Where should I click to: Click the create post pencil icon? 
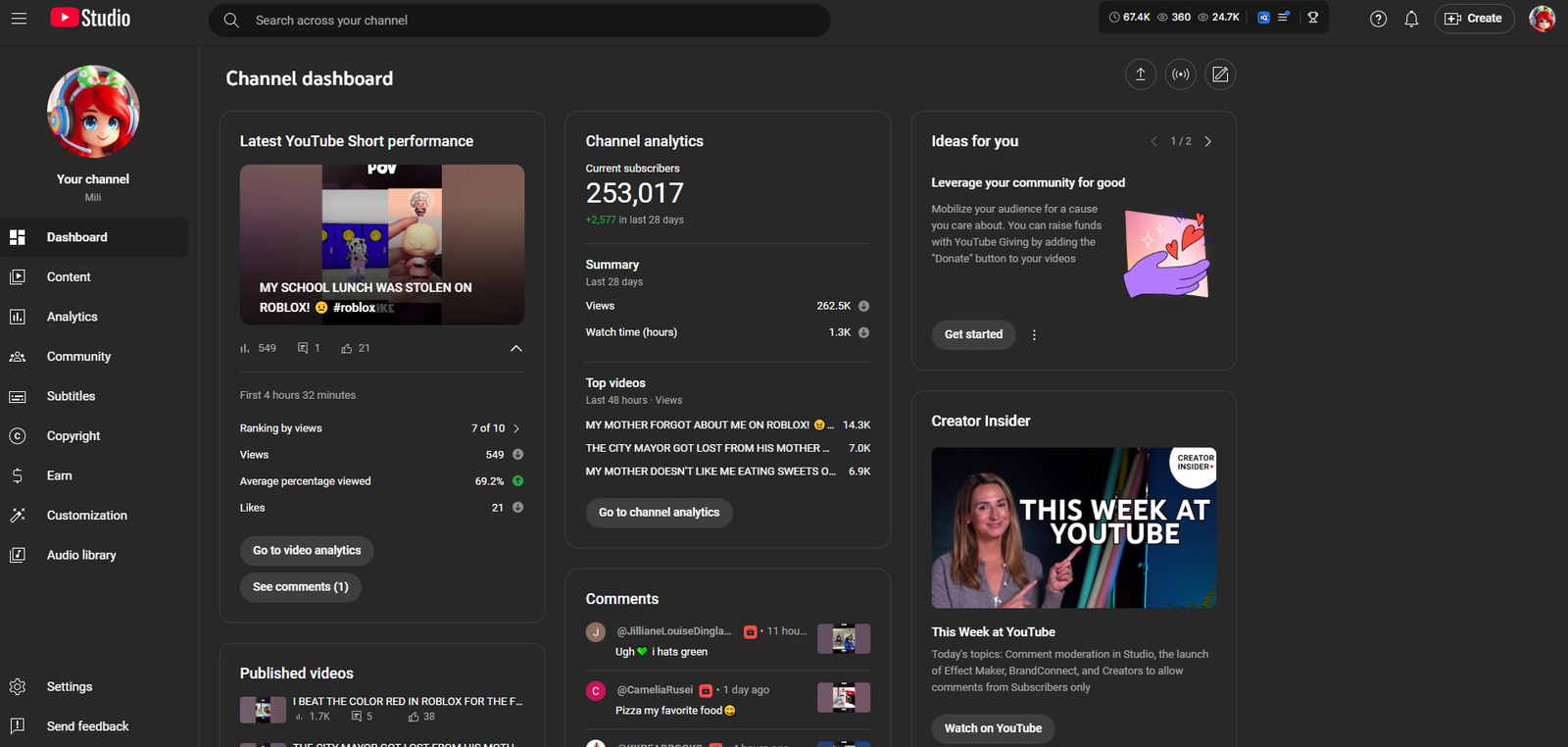1220,75
